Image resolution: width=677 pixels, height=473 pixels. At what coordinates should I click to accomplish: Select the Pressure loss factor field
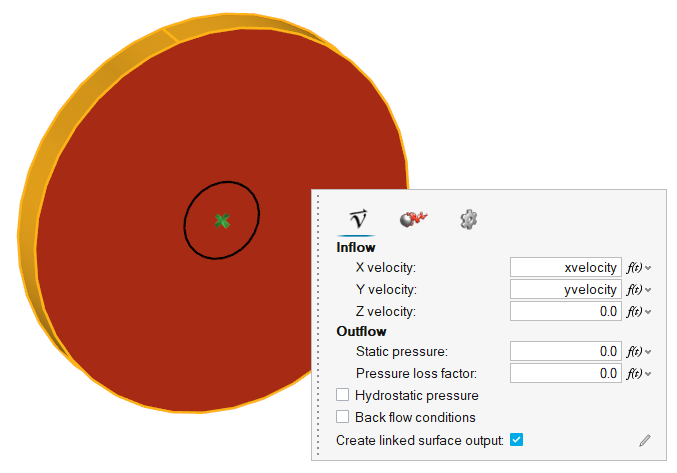click(565, 373)
